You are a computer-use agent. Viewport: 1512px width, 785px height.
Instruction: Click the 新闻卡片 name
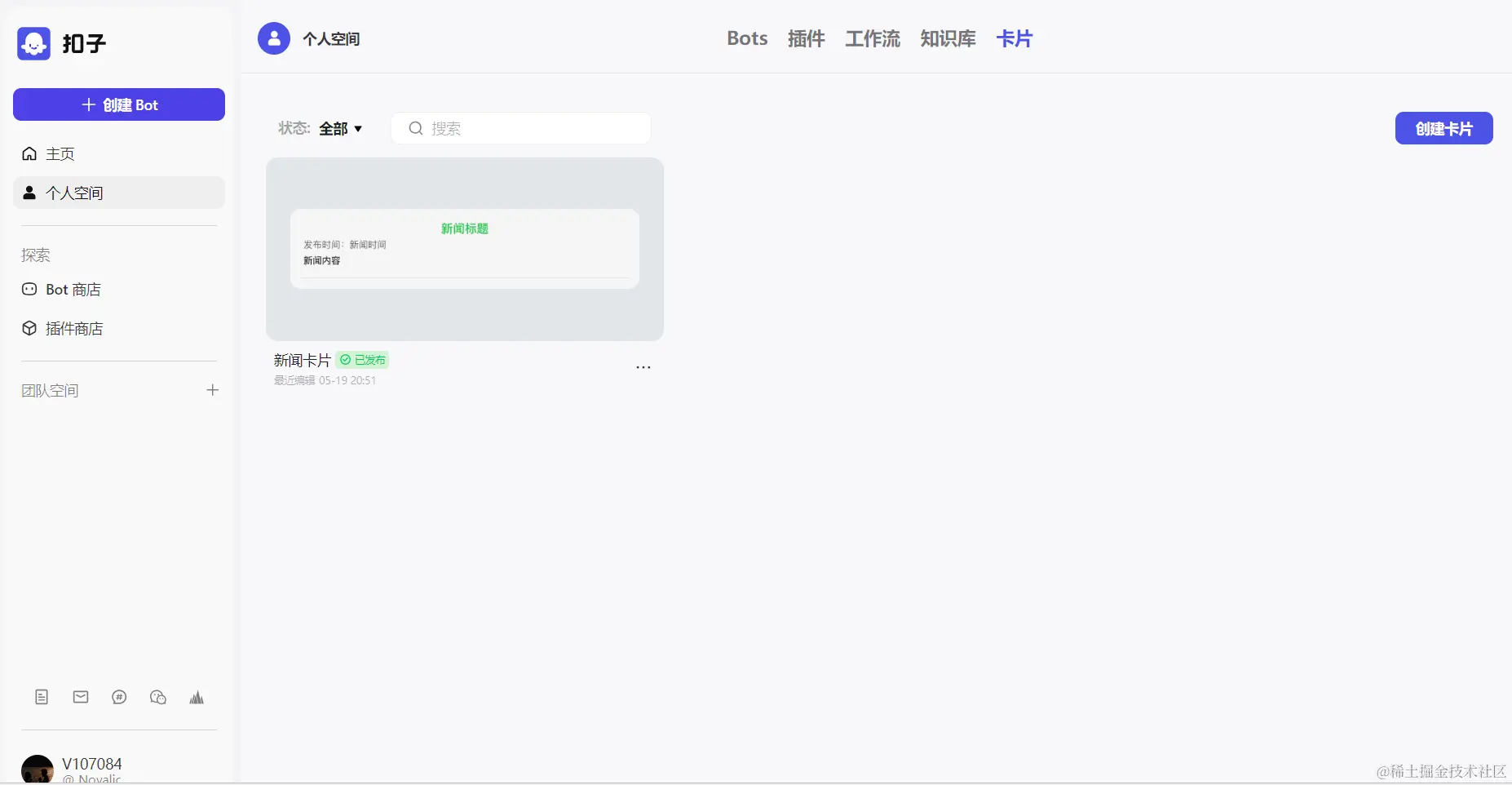point(303,360)
